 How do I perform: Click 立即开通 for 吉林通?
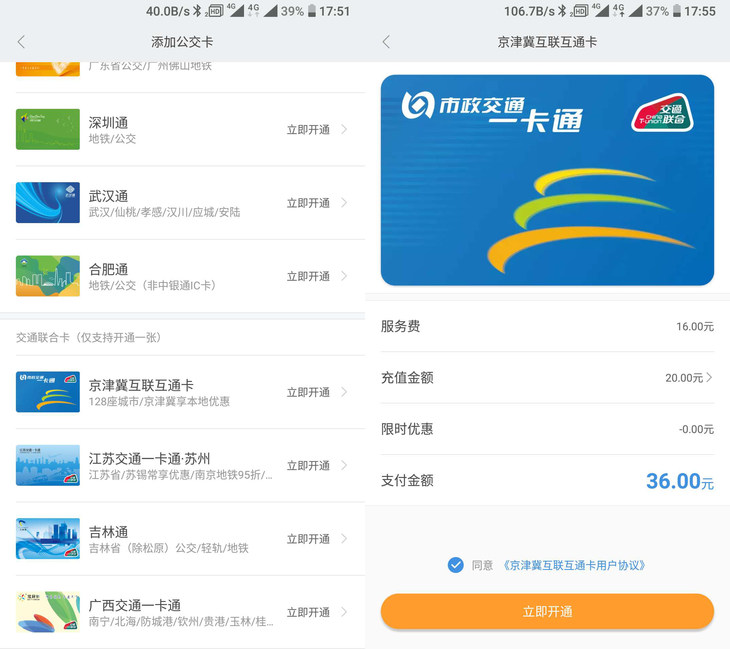coord(308,539)
